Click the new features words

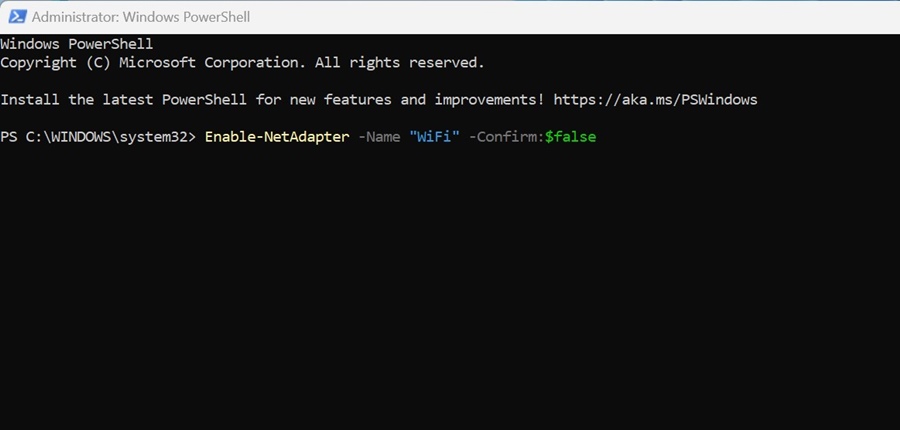click(x=340, y=100)
